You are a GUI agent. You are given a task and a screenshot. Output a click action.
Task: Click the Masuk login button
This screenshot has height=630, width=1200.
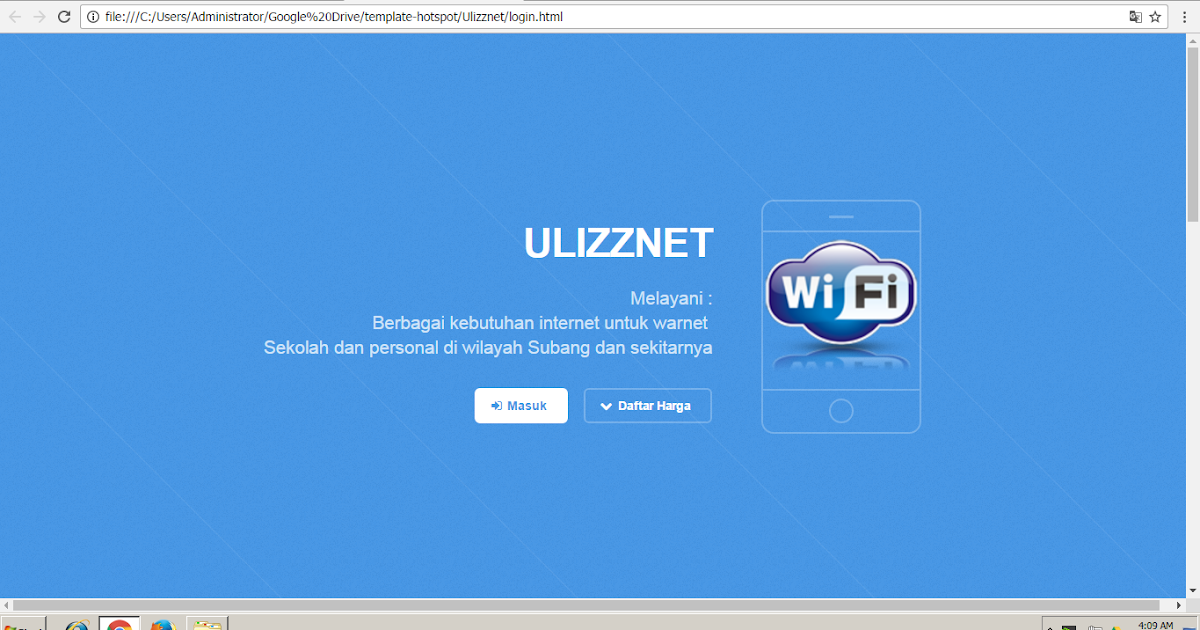[x=521, y=406]
